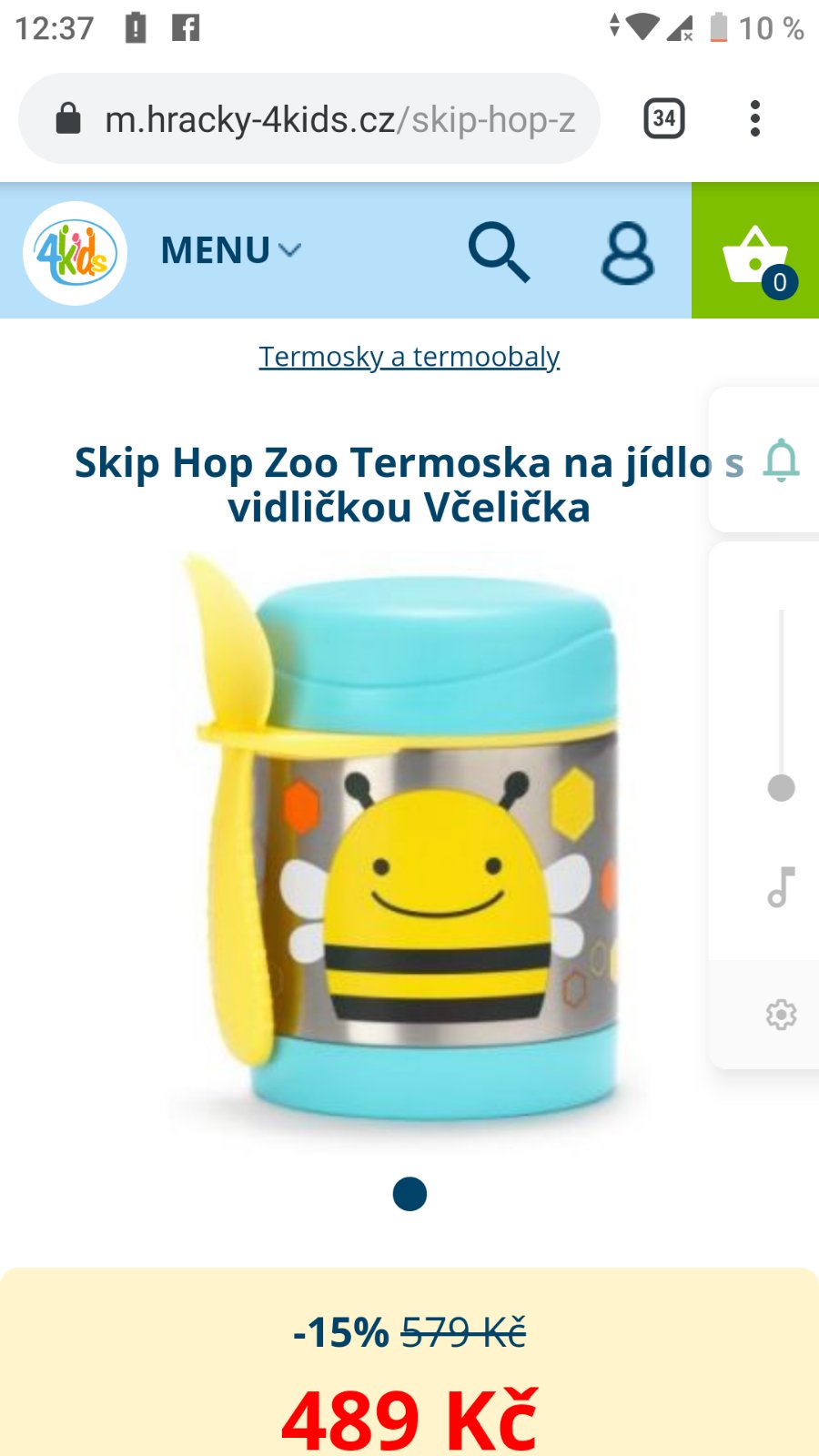
Task: Tap the bell notification icon
Action: point(781,460)
